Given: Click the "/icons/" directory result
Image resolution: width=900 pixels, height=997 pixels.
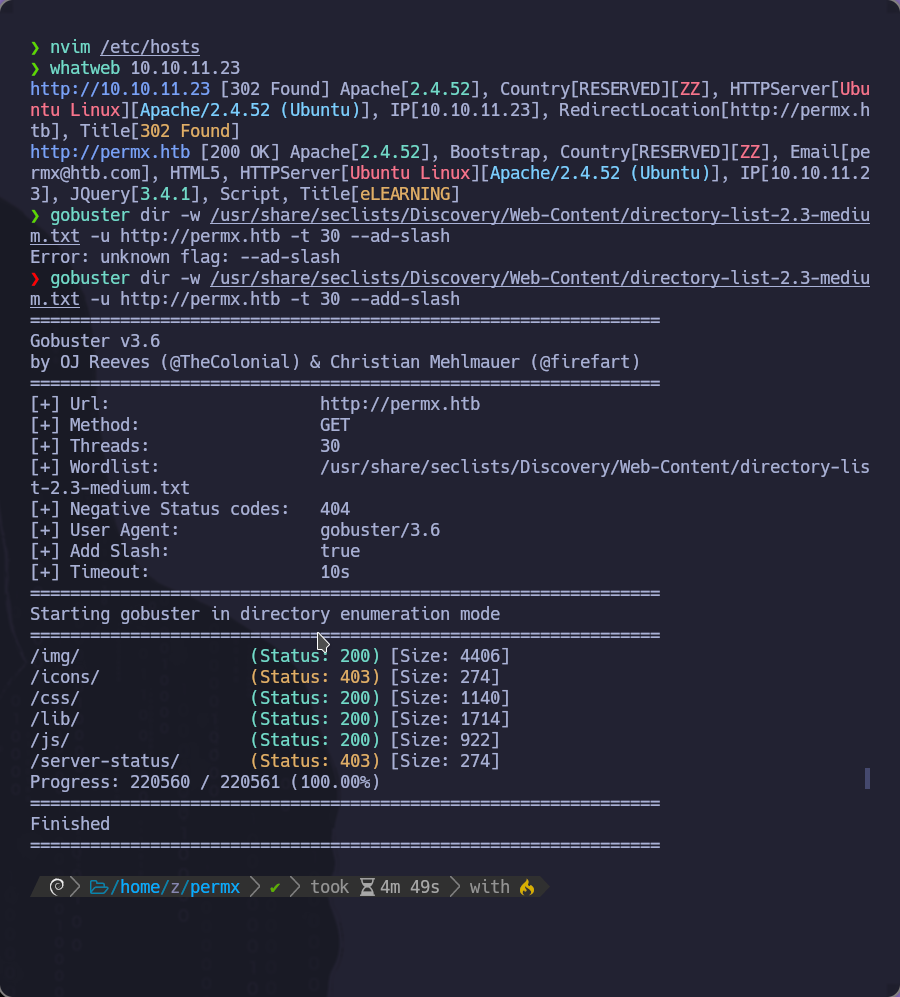Looking at the screenshot, I should (x=65, y=677).
